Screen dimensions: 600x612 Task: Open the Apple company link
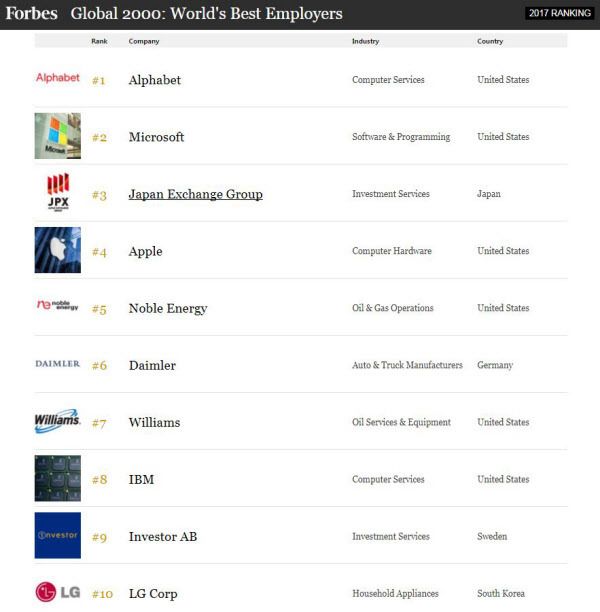pyautogui.click(x=145, y=251)
